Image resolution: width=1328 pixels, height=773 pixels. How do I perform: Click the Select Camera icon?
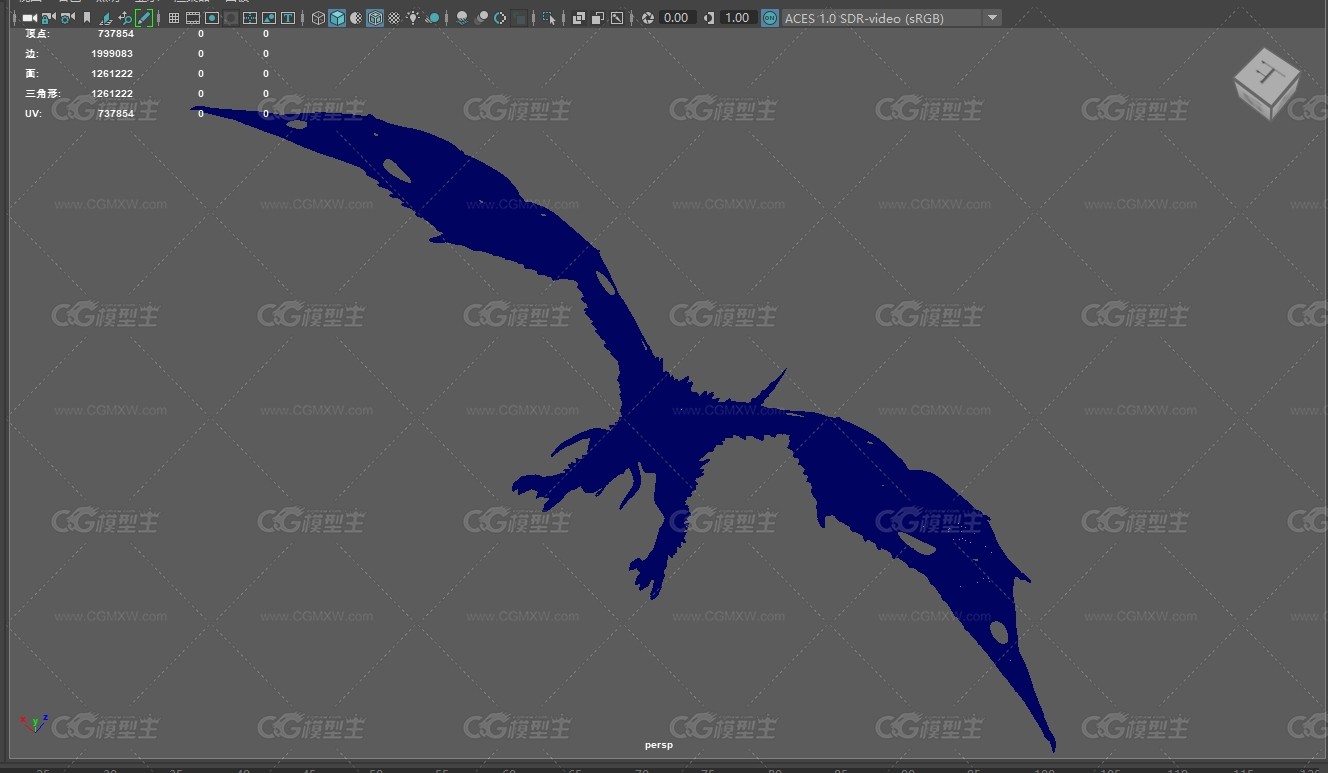coord(29,18)
